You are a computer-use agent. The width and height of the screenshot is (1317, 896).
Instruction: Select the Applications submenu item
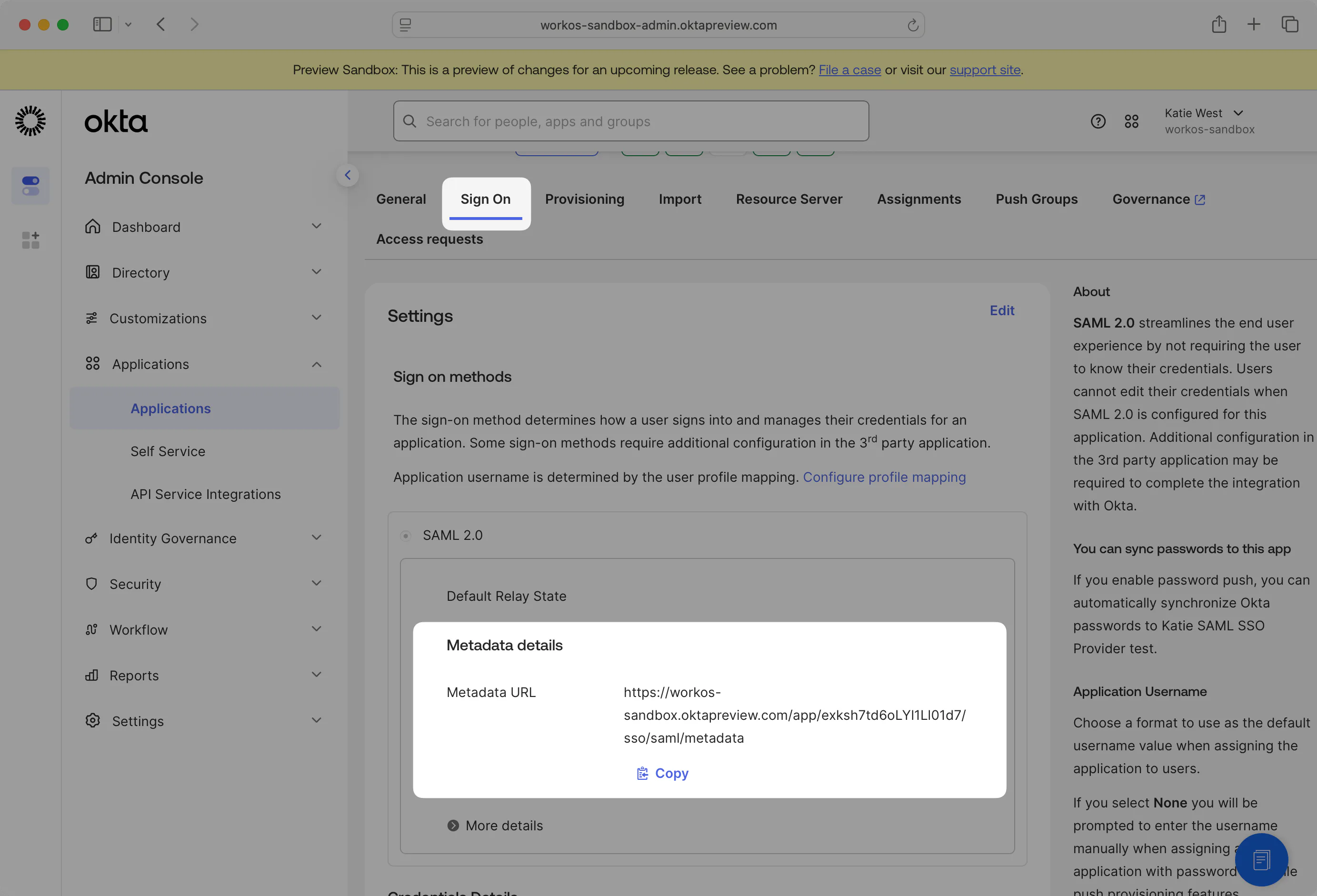coord(205,408)
